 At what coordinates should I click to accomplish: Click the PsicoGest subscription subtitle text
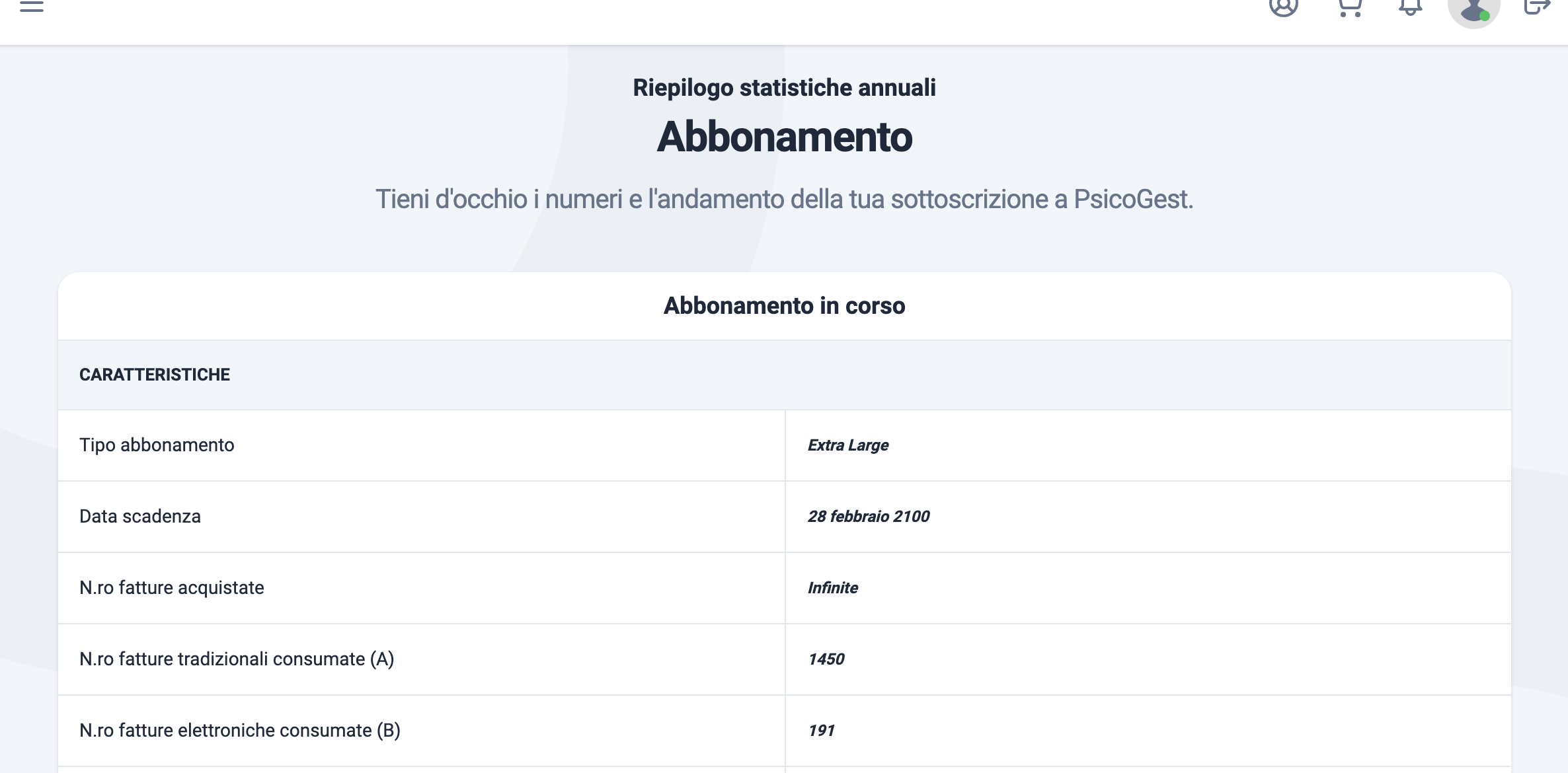(784, 199)
